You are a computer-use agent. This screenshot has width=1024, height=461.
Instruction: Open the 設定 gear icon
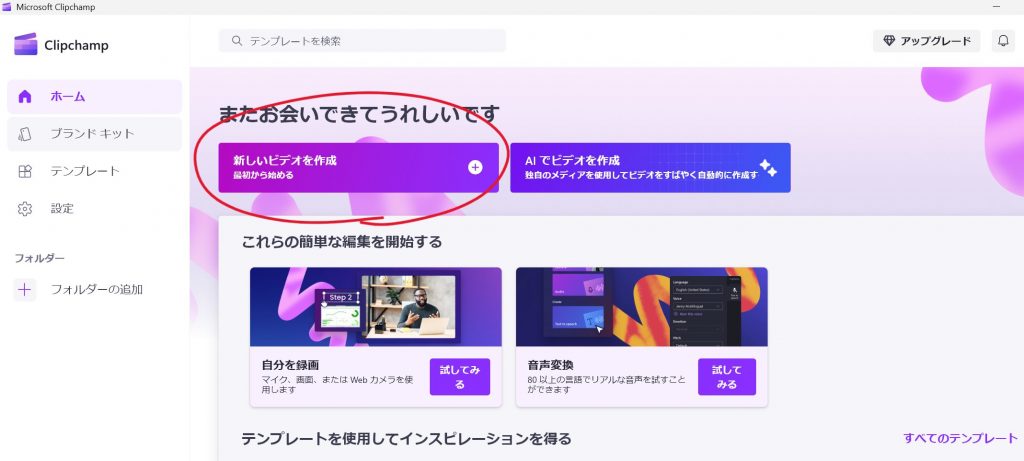tap(25, 209)
